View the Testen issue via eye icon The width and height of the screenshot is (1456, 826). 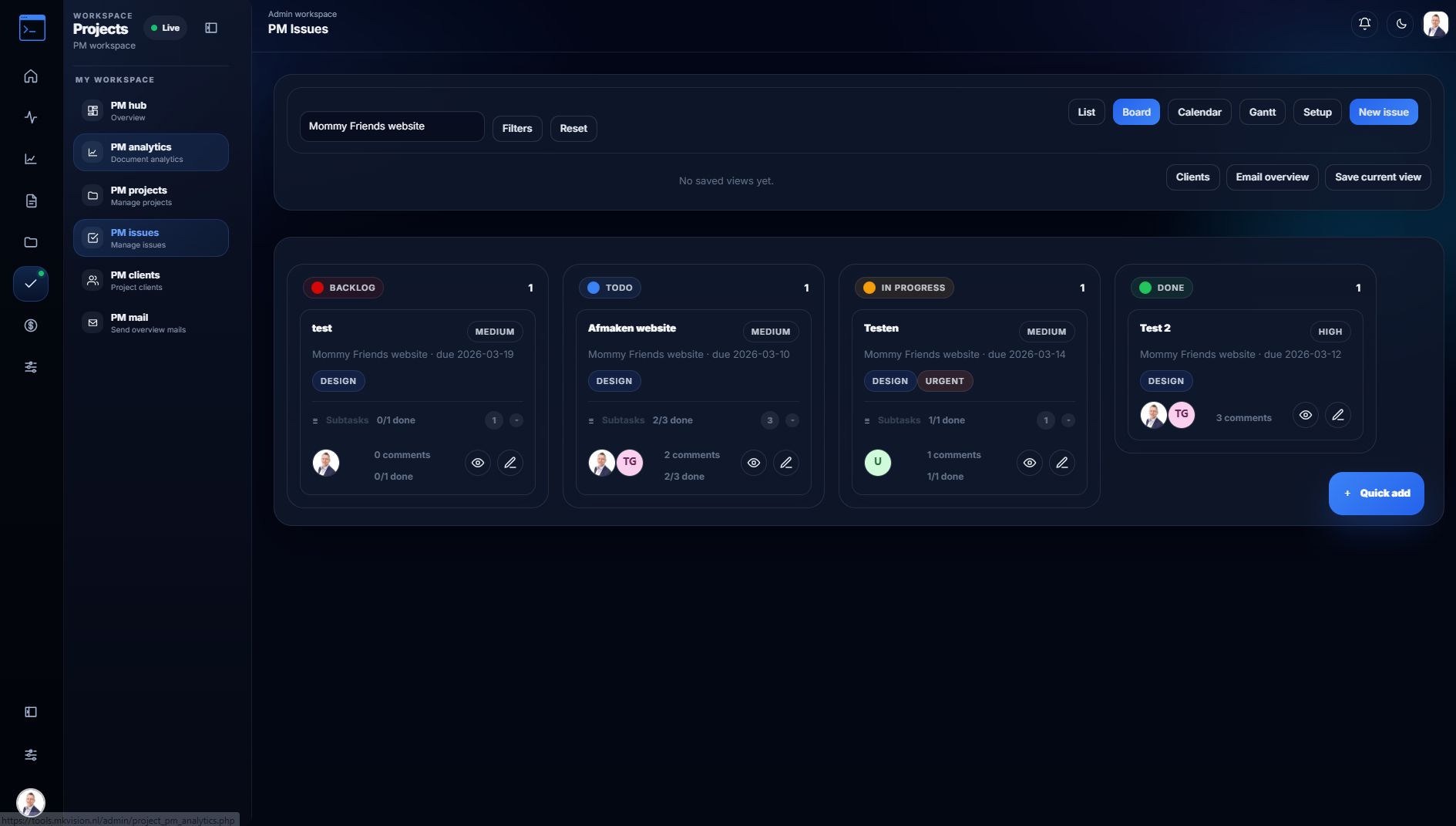[1029, 463]
